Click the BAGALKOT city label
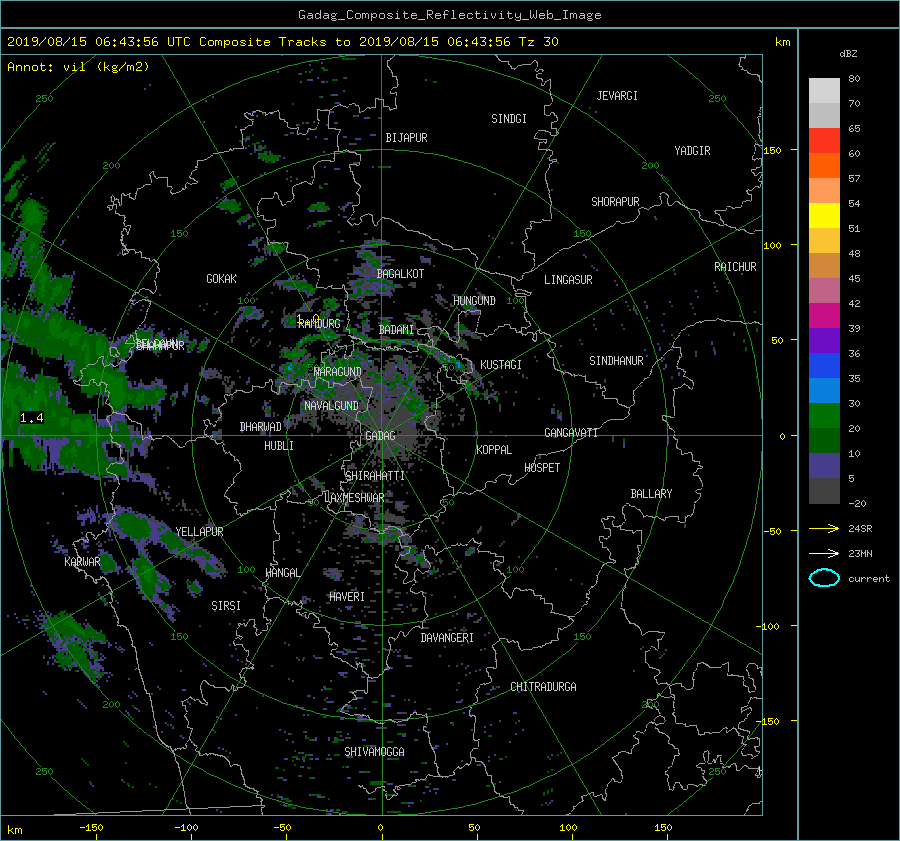Viewport: 900px width, 841px height. 400,274
